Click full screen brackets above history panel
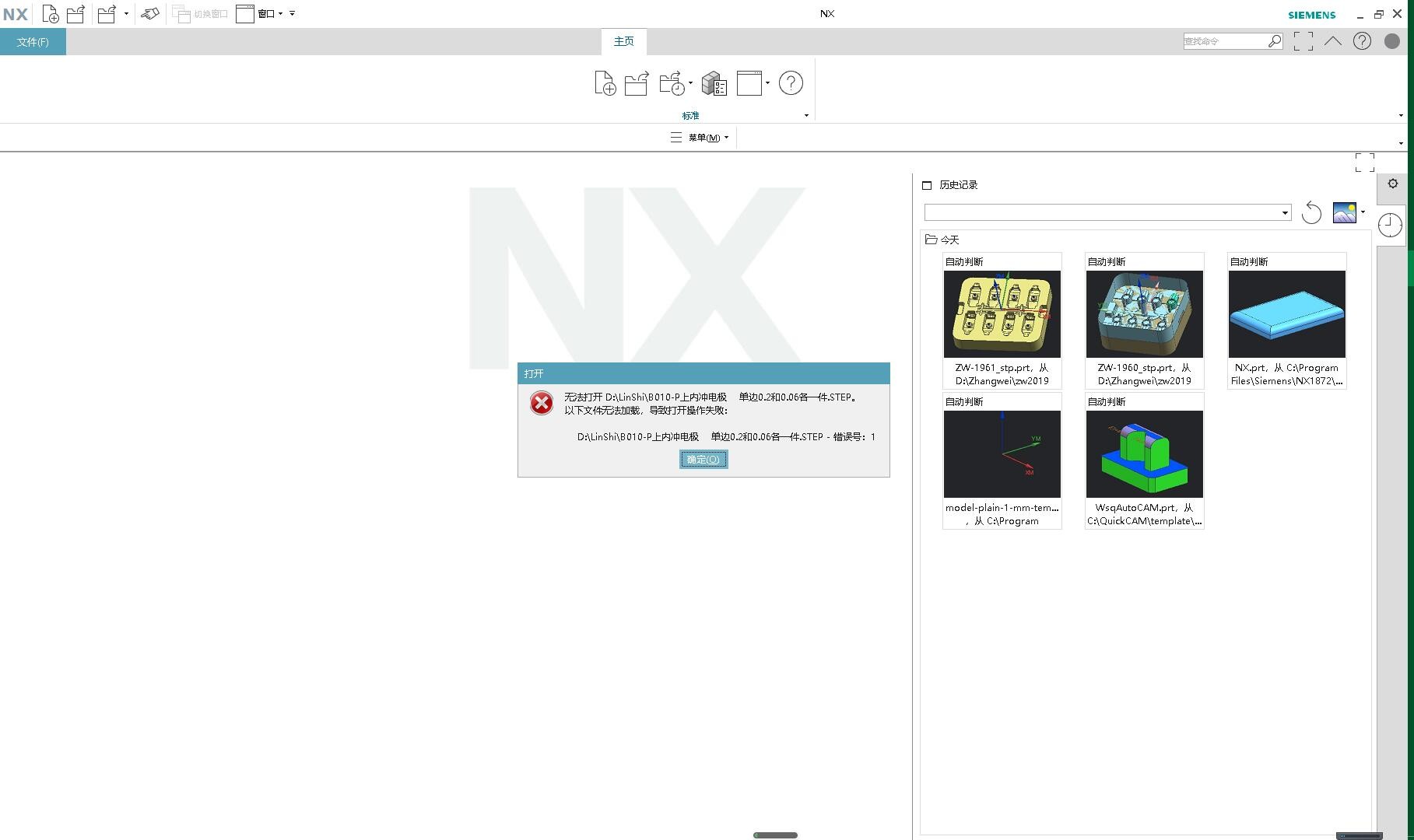Image resolution: width=1414 pixels, height=840 pixels. coord(1365,163)
